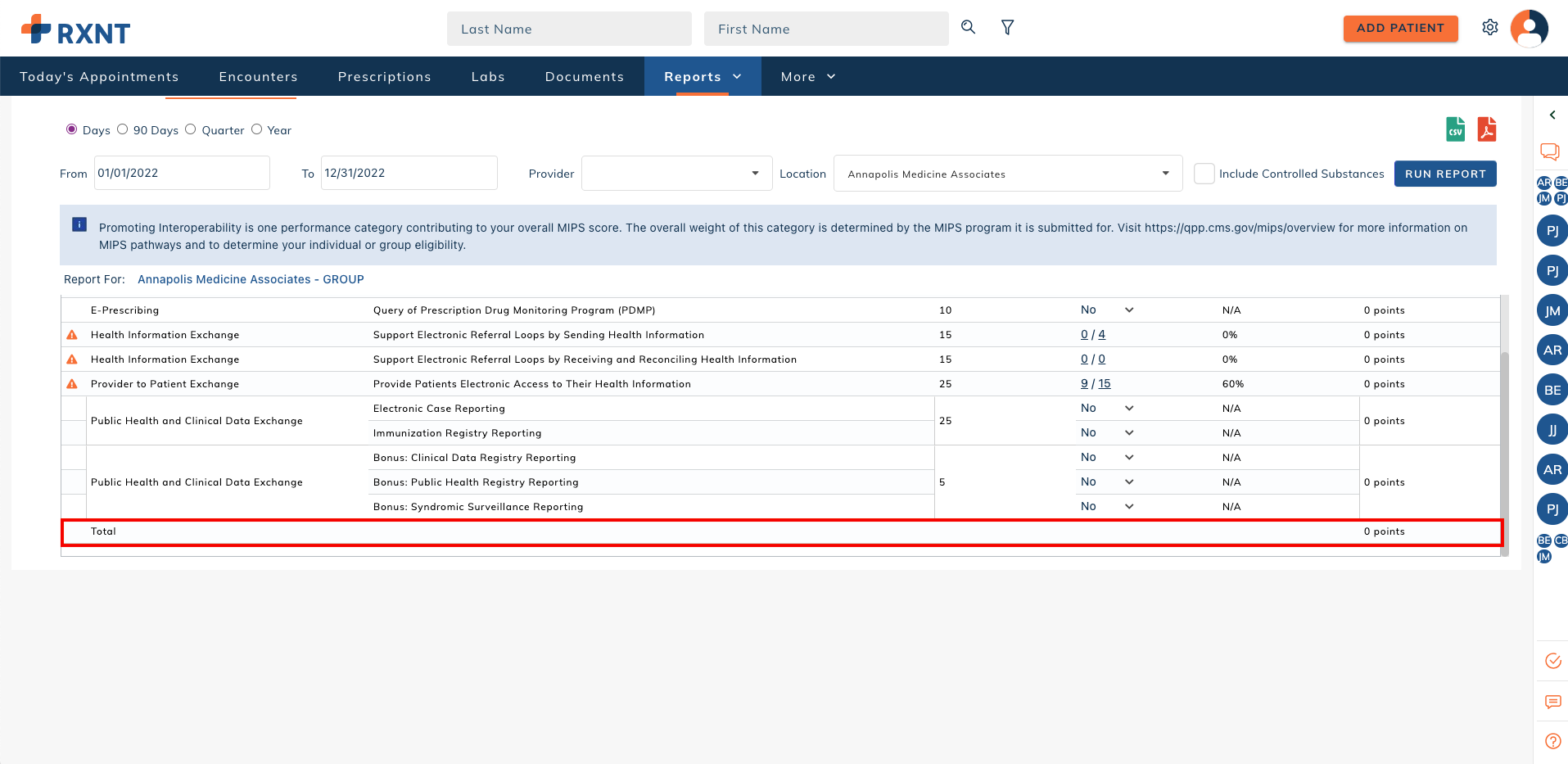
Task: Go to Today's Appointments
Action: 99,76
